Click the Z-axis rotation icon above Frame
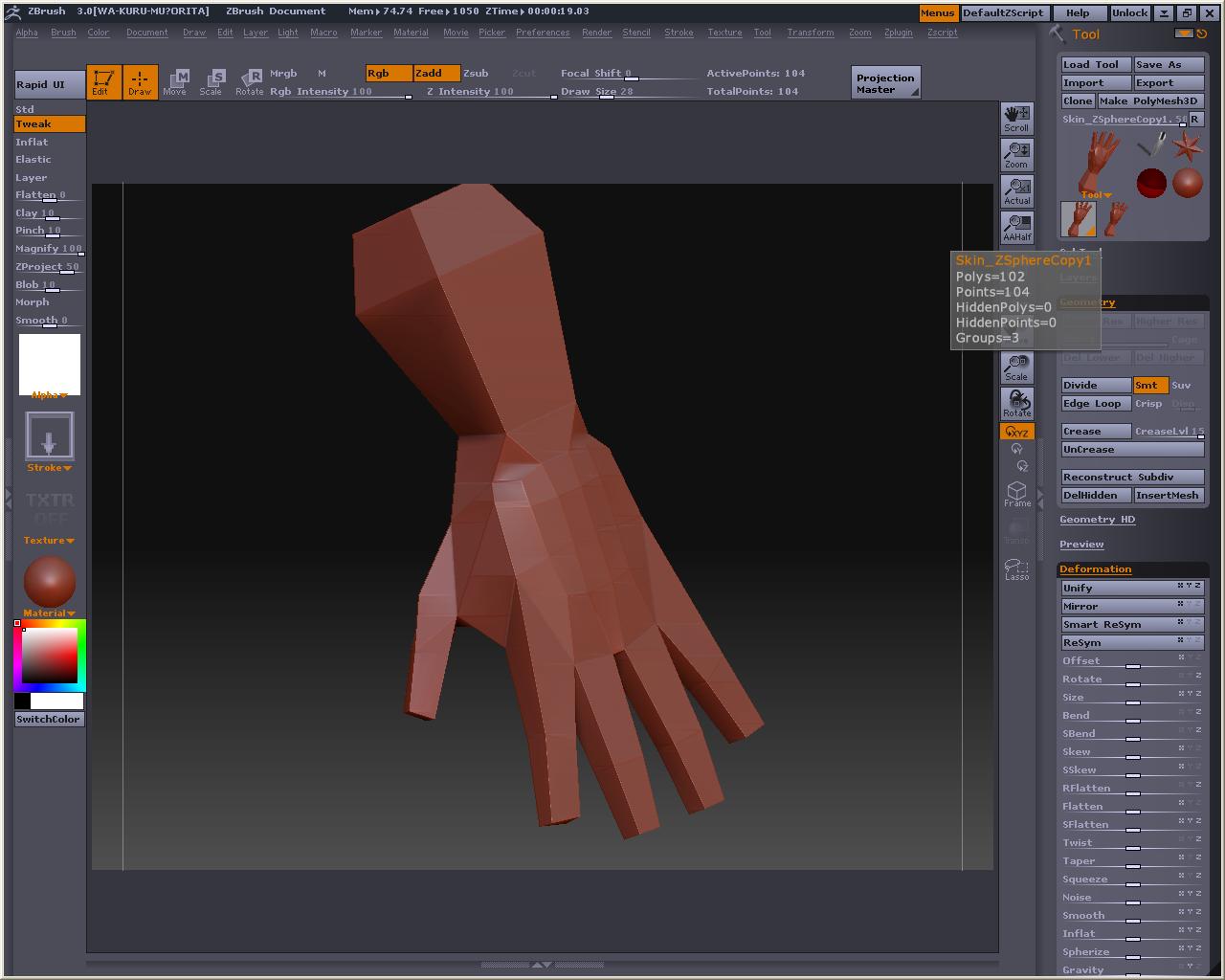The height and width of the screenshot is (980, 1225). 1022,466
